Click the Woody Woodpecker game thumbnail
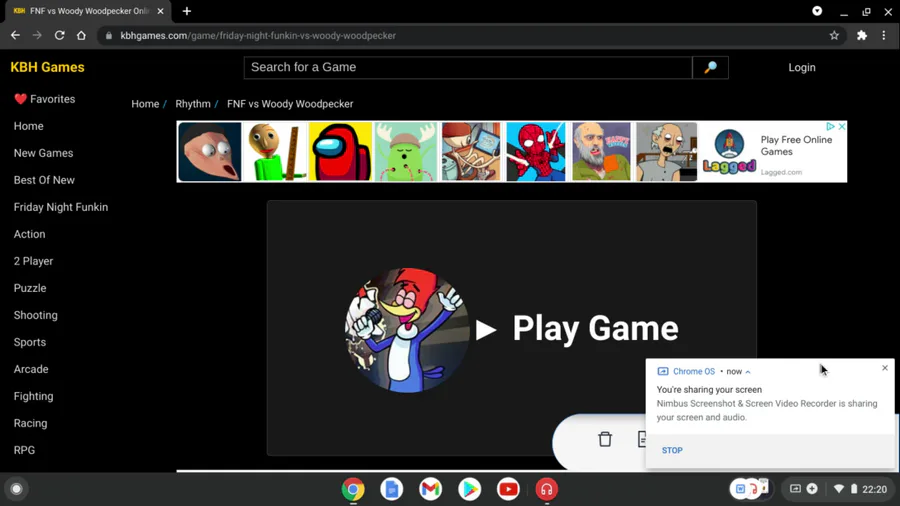 [407, 330]
